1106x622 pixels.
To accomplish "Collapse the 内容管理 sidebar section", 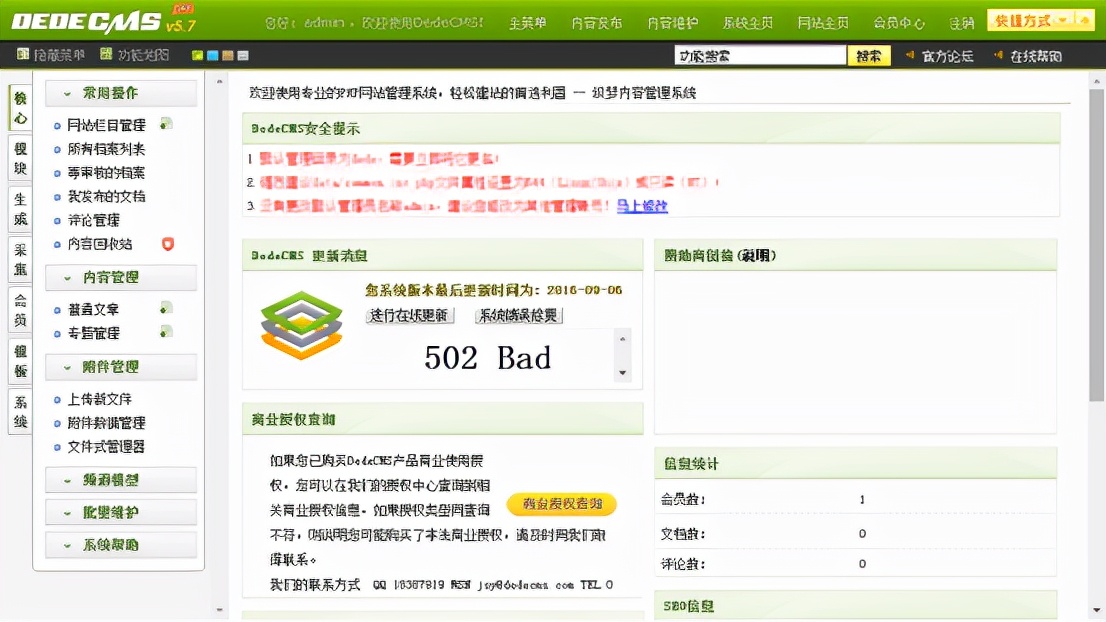I will [x=121, y=278].
